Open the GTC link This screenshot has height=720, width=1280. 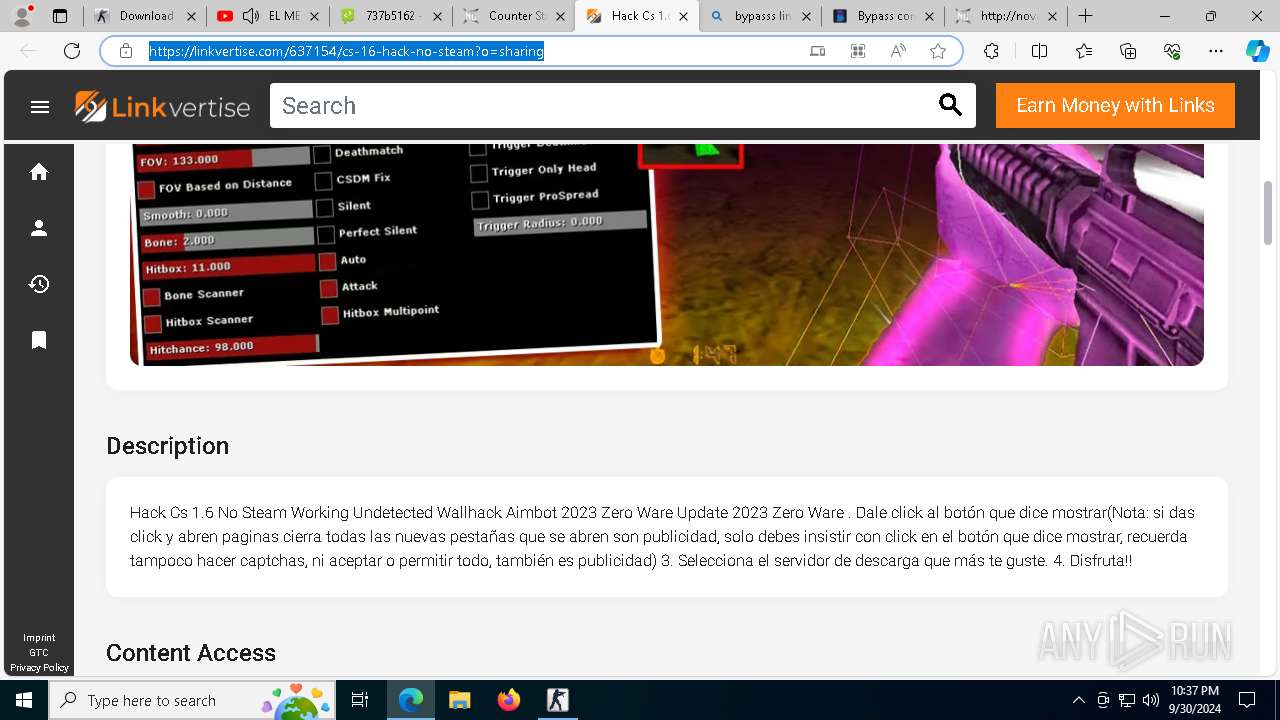pos(39,653)
